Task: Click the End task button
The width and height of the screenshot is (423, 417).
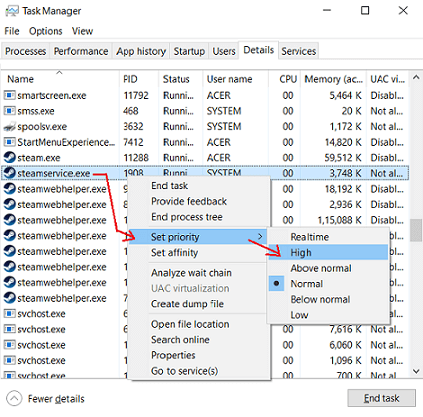Action: tap(381, 398)
